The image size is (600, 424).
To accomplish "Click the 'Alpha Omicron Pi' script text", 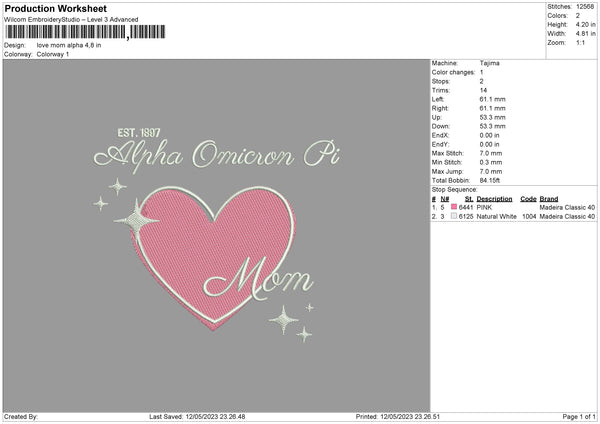I will [x=217, y=156].
